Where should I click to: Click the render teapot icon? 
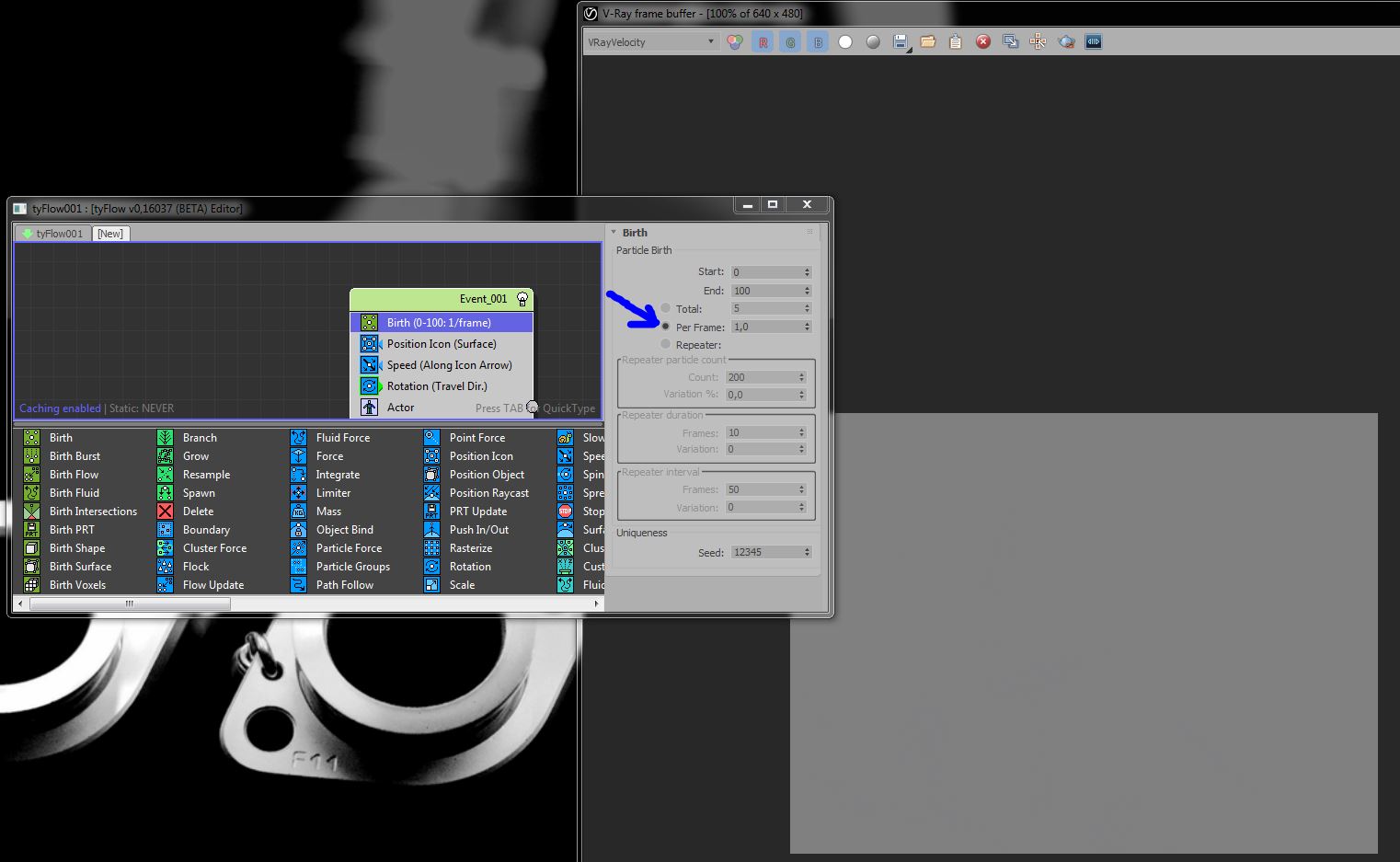point(1066,41)
